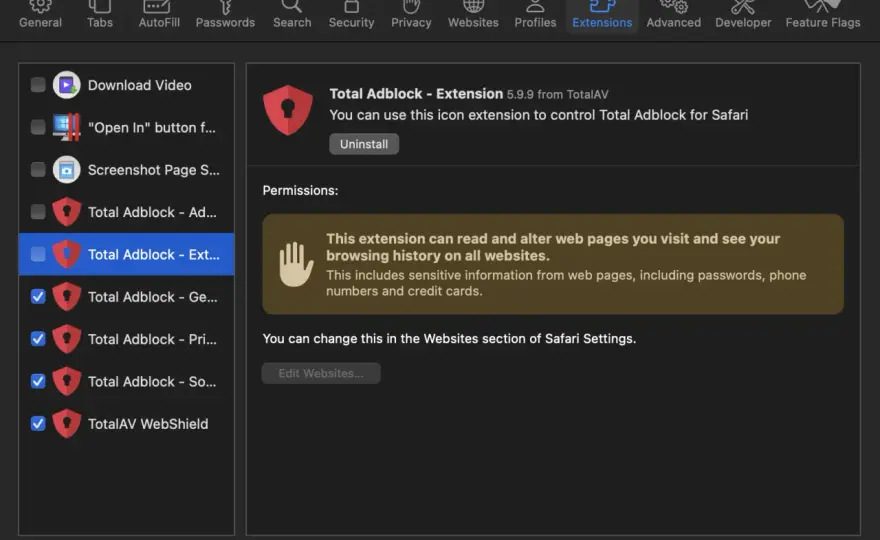
Task: Open the Feature Flags tab
Action: click(x=823, y=16)
